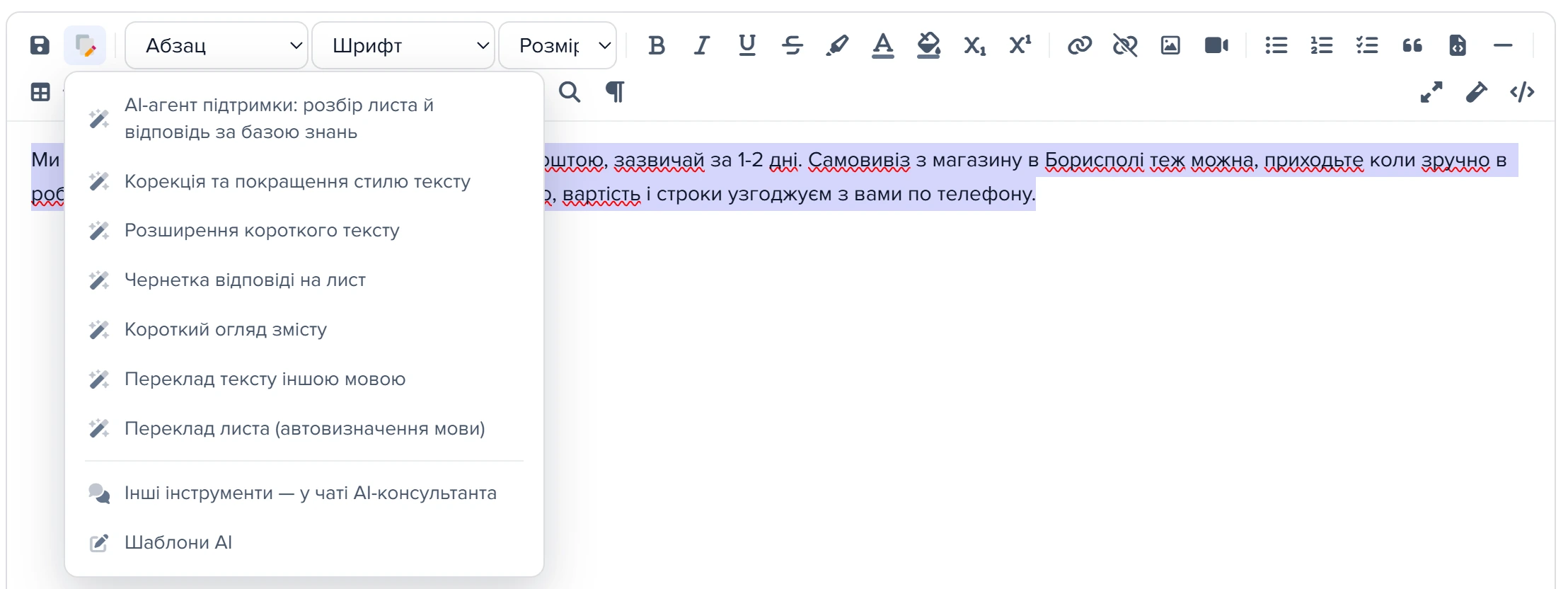Choose Переклад листа (автовизначення мови)
Viewport: 1568px width, 589px height.
point(304,429)
